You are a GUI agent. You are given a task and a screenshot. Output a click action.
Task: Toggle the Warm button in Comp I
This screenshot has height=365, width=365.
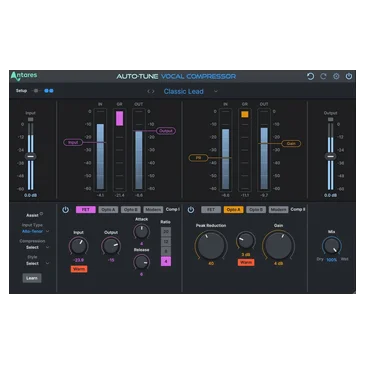pyautogui.click(x=79, y=269)
